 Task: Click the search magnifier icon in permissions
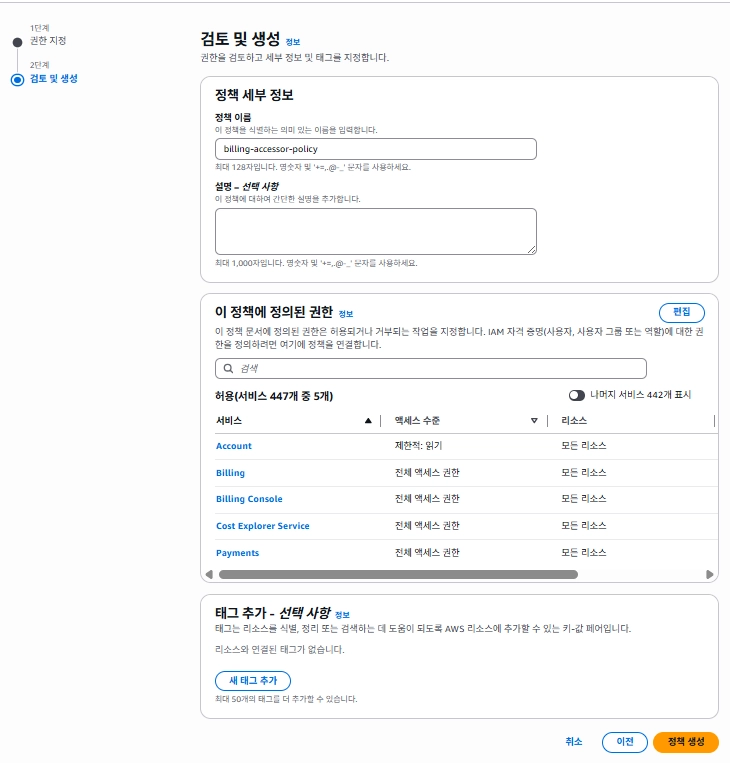(228, 368)
